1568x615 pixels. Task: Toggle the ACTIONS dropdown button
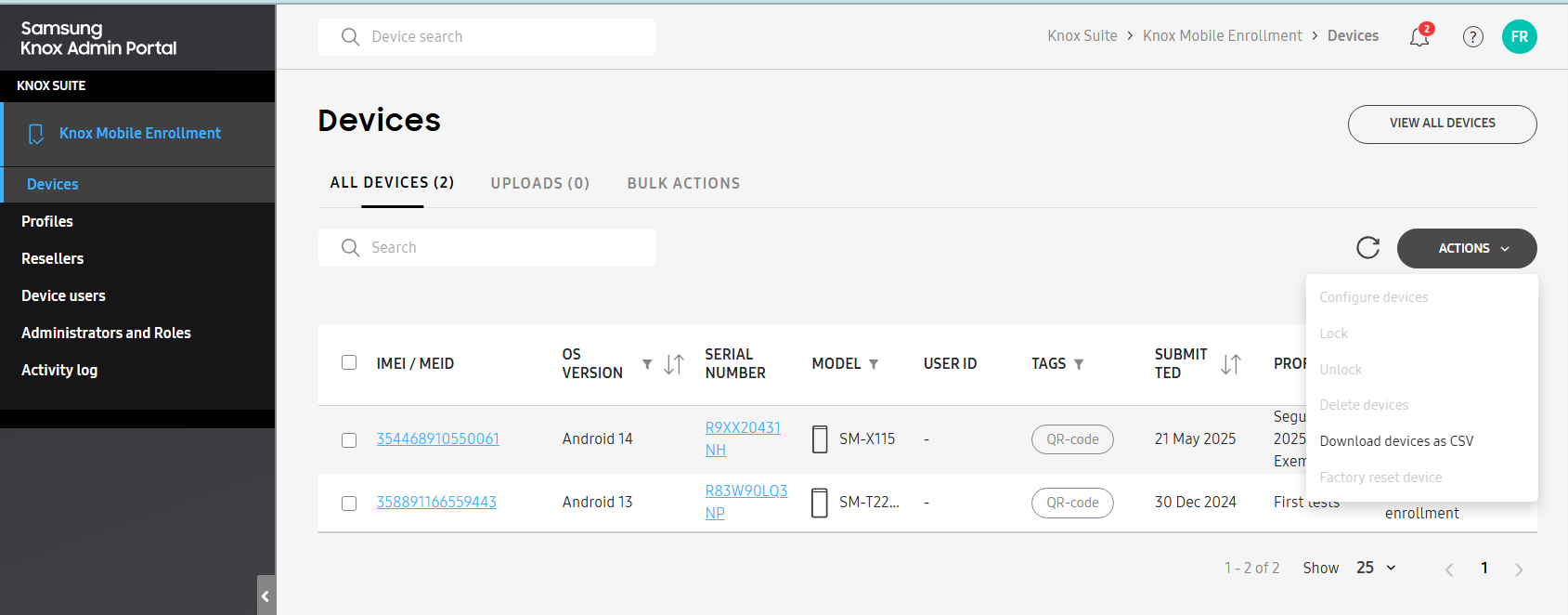(x=1467, y=248)
